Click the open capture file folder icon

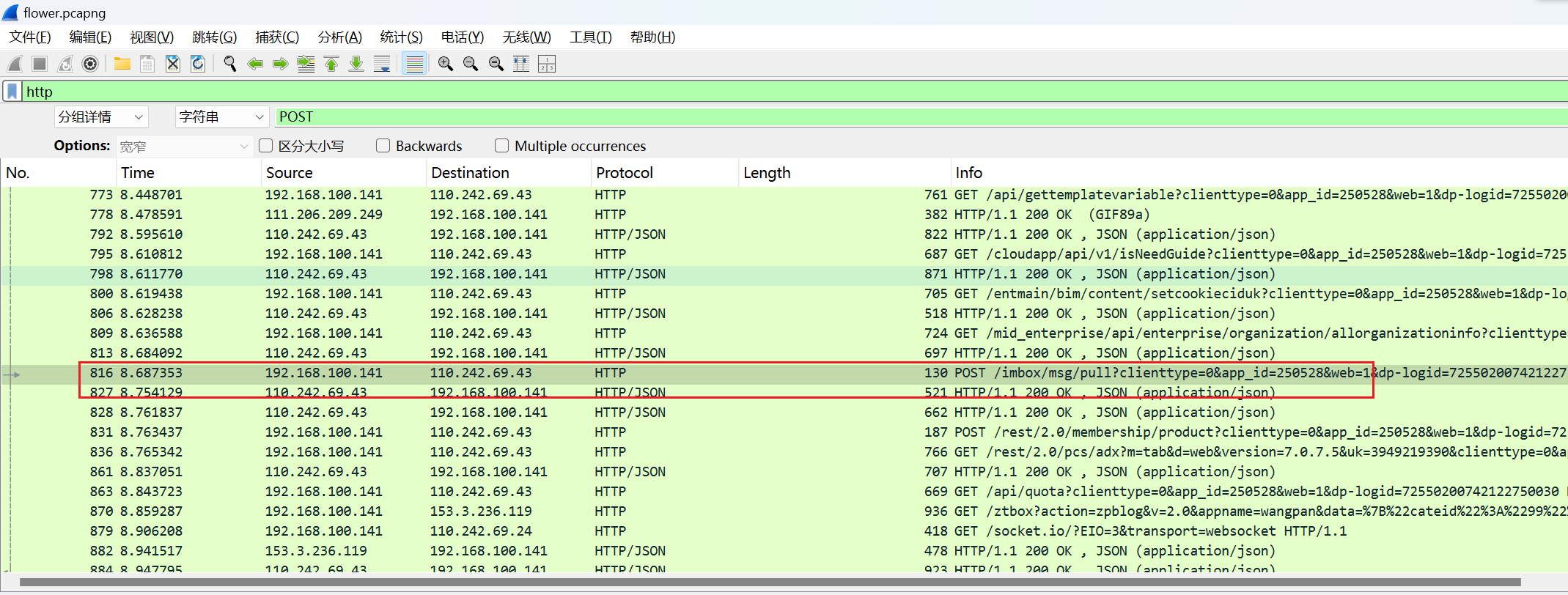click(x=122, y=64)
